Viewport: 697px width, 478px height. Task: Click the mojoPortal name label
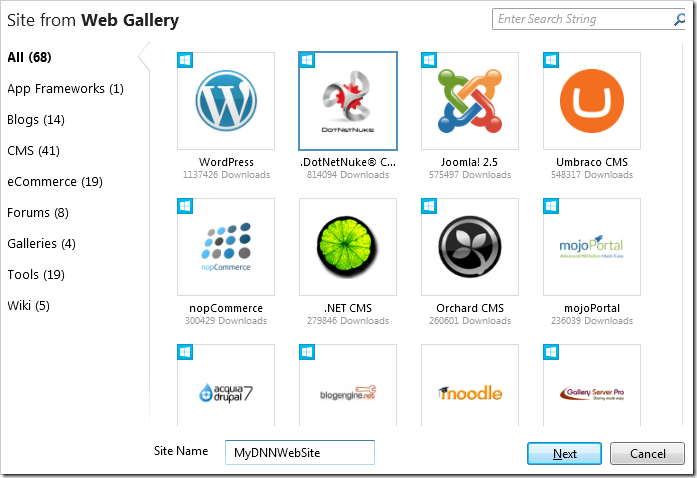coord(592,309)
